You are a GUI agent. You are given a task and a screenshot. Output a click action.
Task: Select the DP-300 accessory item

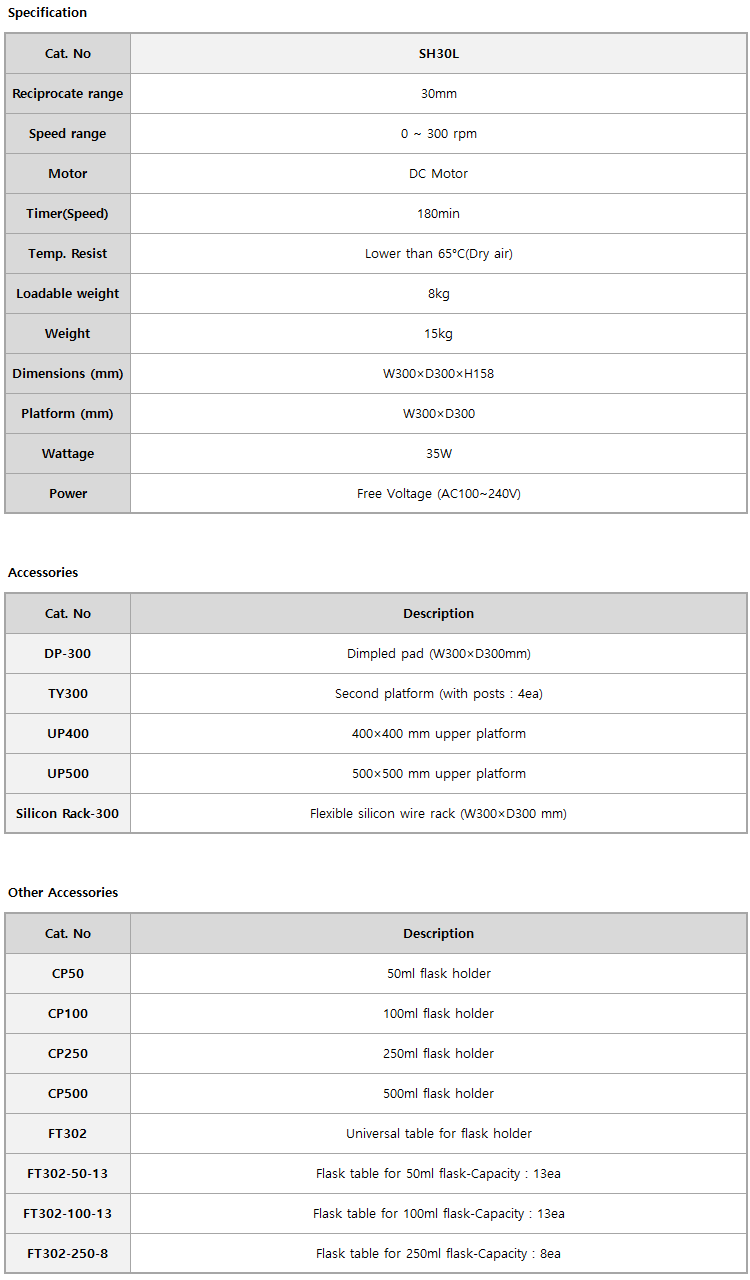click(68, 654)
